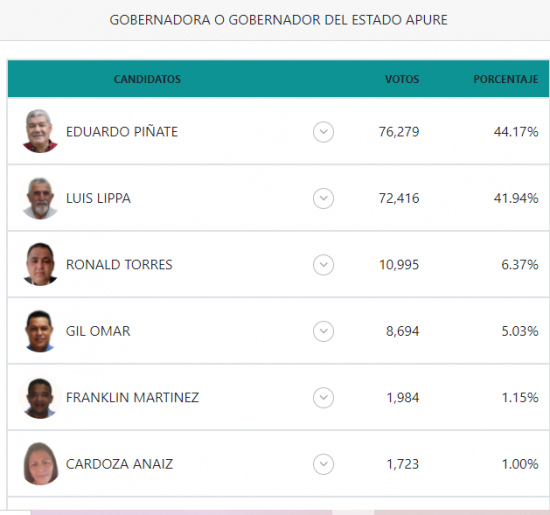Select the VOTOS column header
550x515 pixels.
click(402, 79)
